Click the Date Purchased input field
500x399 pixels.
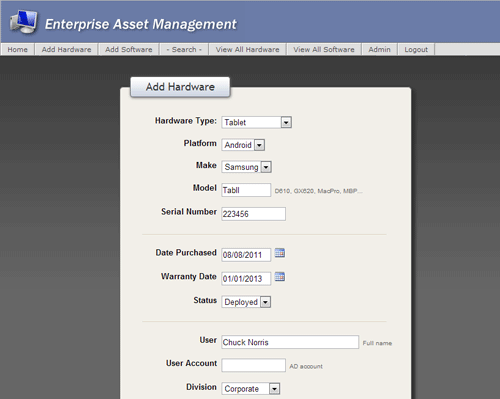click(x=246, y=255)
